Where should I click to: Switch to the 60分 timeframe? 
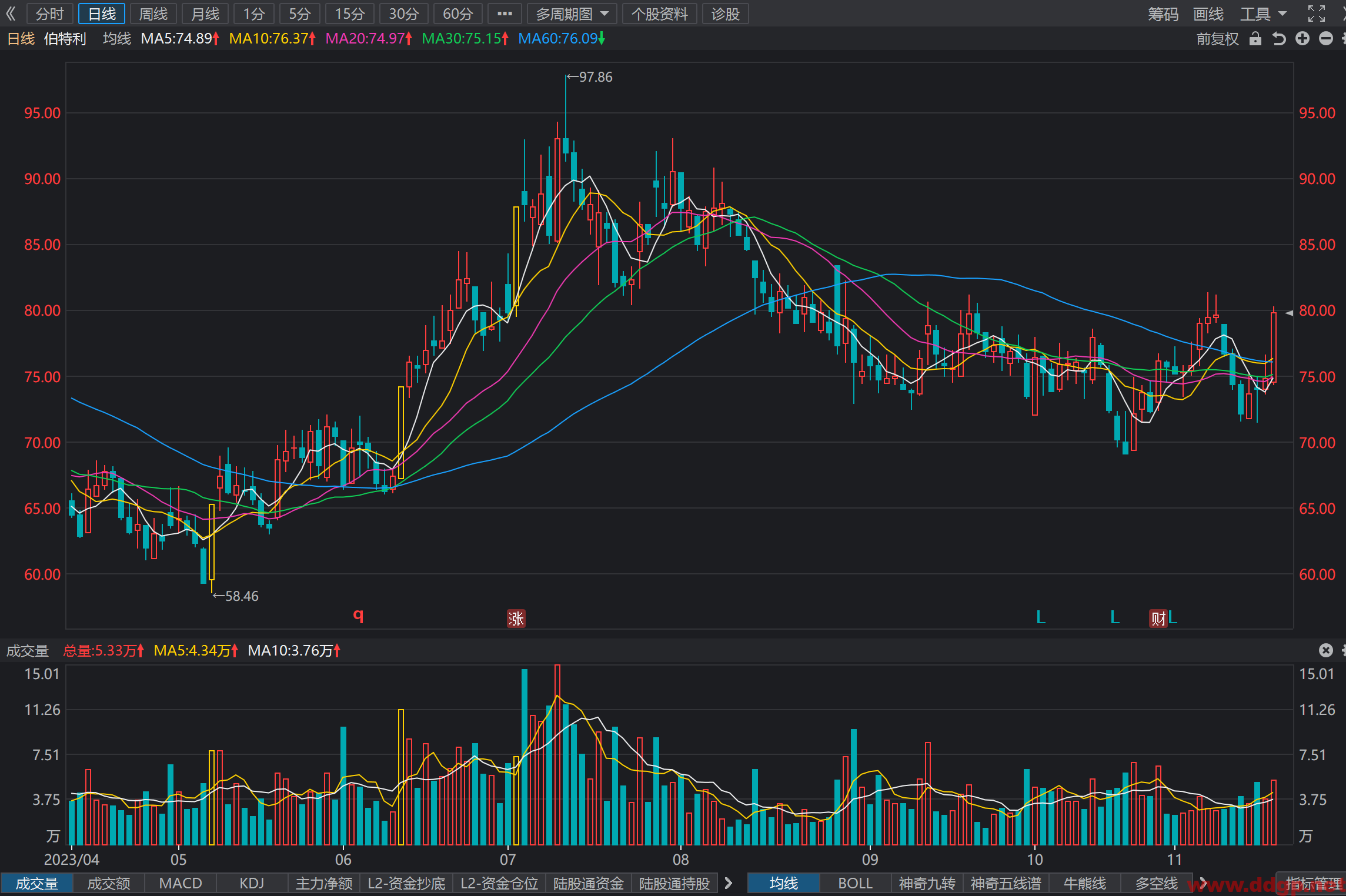457,14
